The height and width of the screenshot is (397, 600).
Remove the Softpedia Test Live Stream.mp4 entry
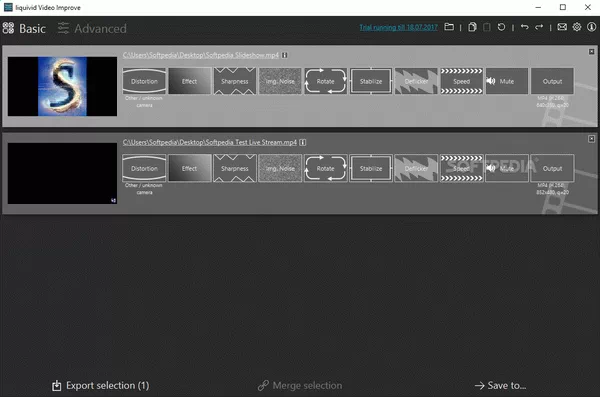[592, 139]
